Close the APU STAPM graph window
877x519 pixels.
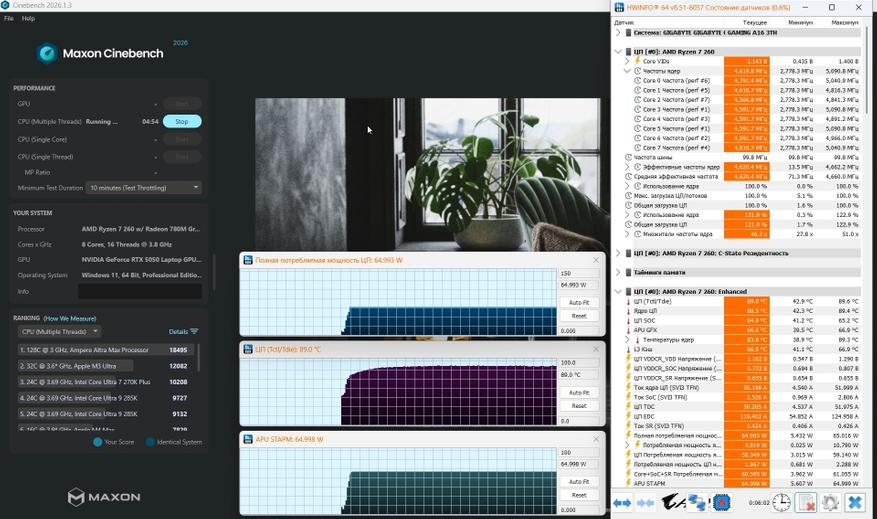point(596,439)
